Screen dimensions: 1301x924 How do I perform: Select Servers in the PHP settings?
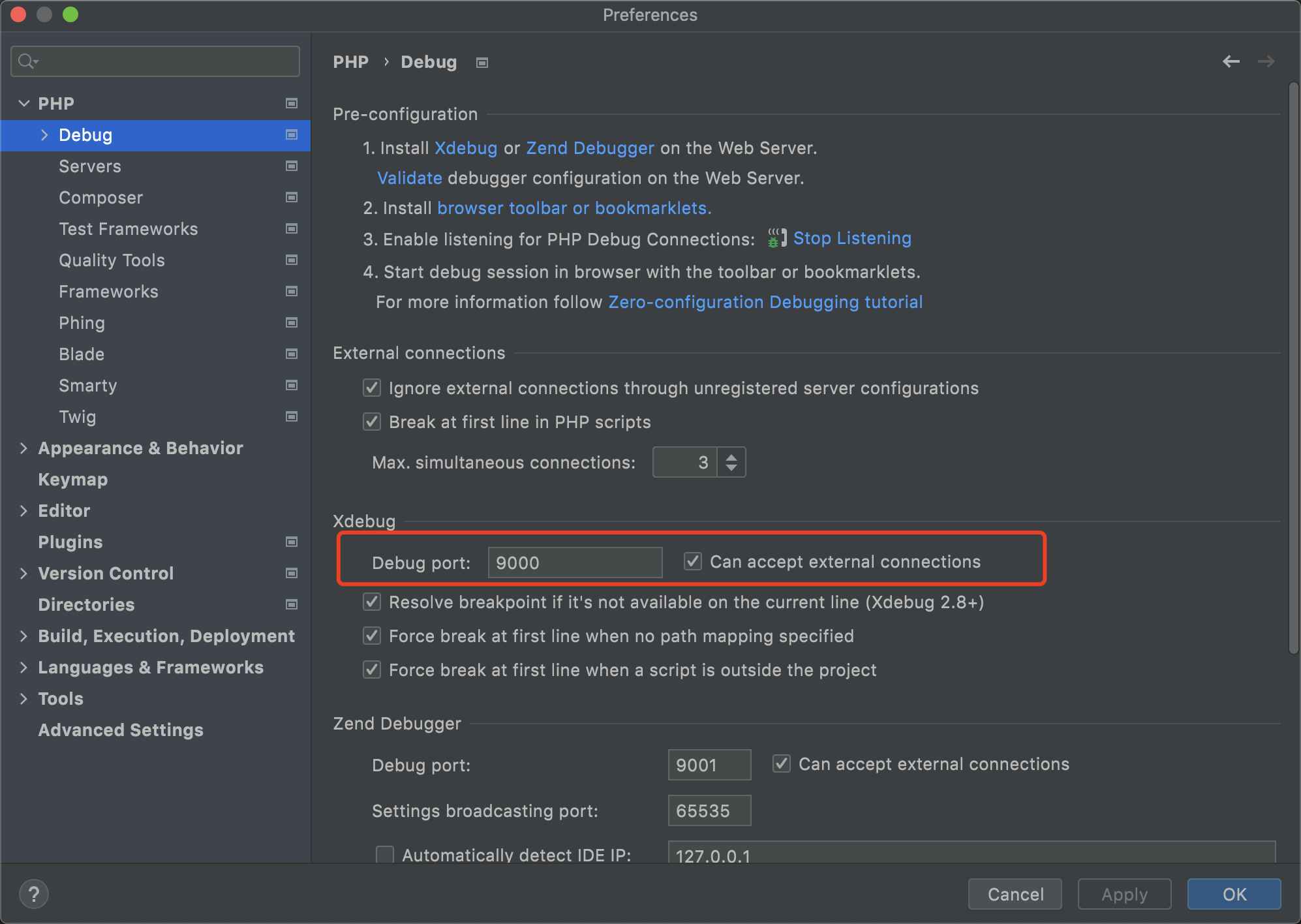90,166
